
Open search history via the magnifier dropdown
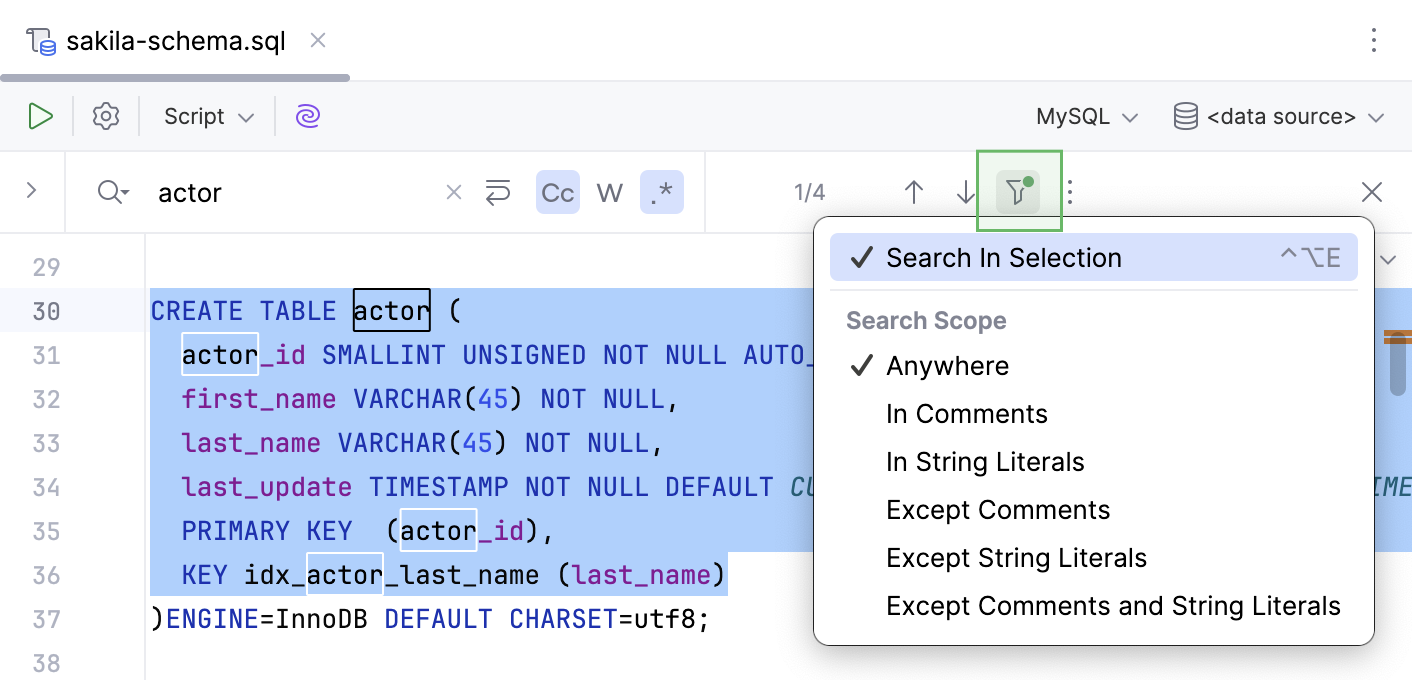(x=112, y=192)
